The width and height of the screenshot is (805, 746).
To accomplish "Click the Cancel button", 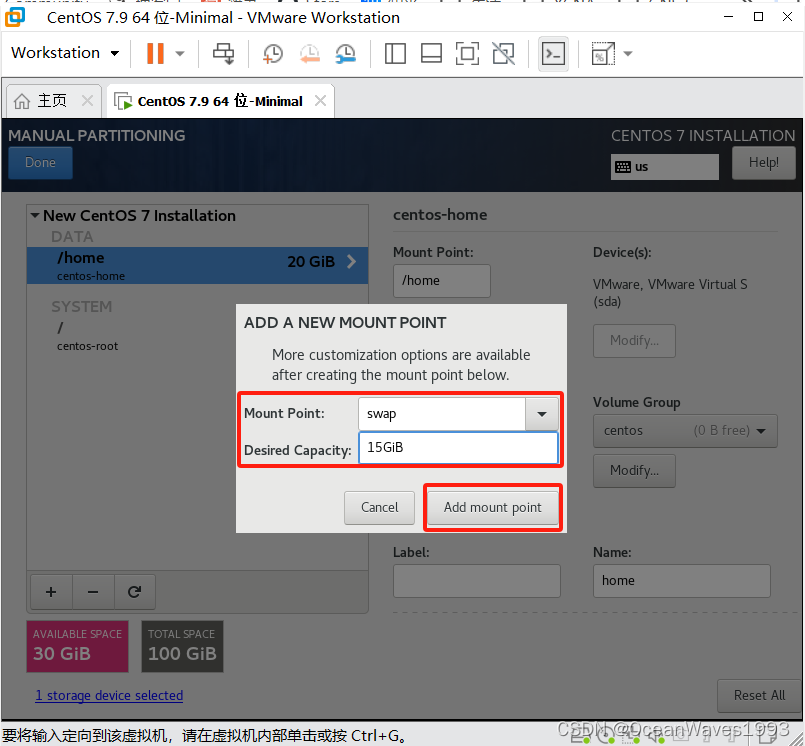I will tap(379, 508).
